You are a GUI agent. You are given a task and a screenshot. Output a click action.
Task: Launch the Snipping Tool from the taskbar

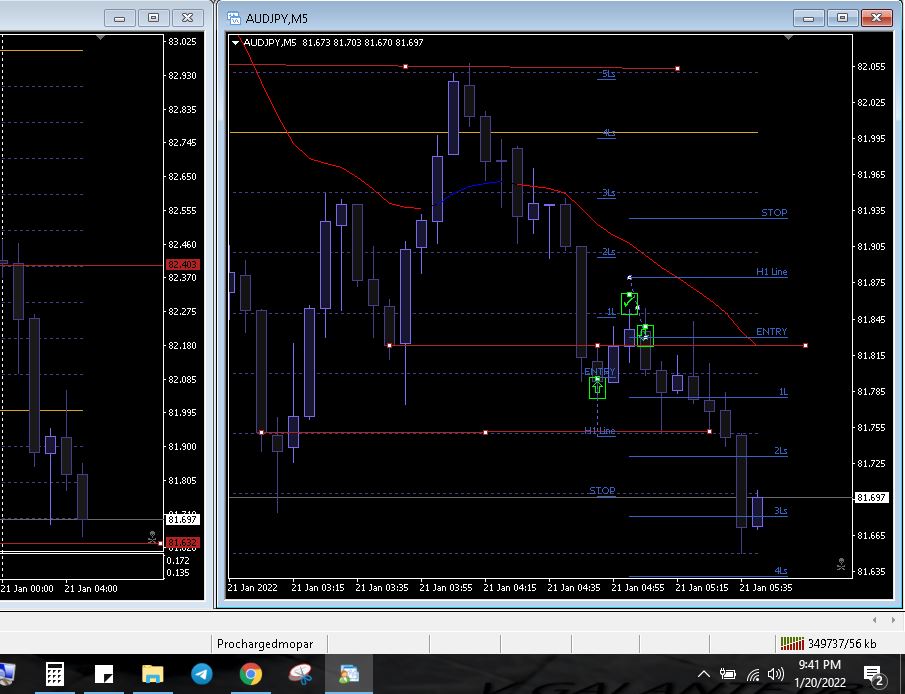coord(299,675)
